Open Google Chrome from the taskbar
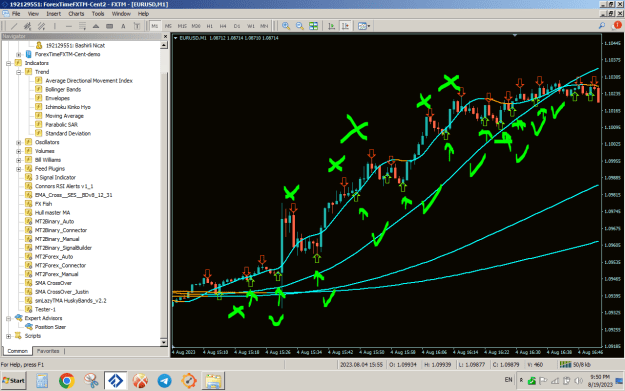 (x=67, y=381)
